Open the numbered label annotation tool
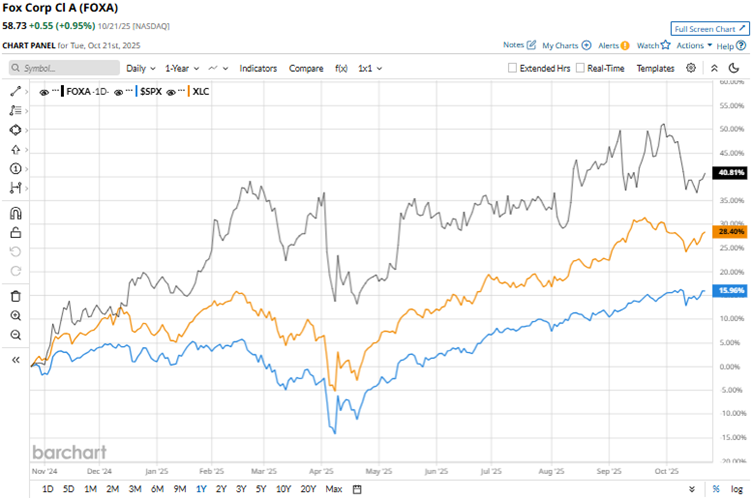This screenshot has width=752, height=498. point(15,168)
